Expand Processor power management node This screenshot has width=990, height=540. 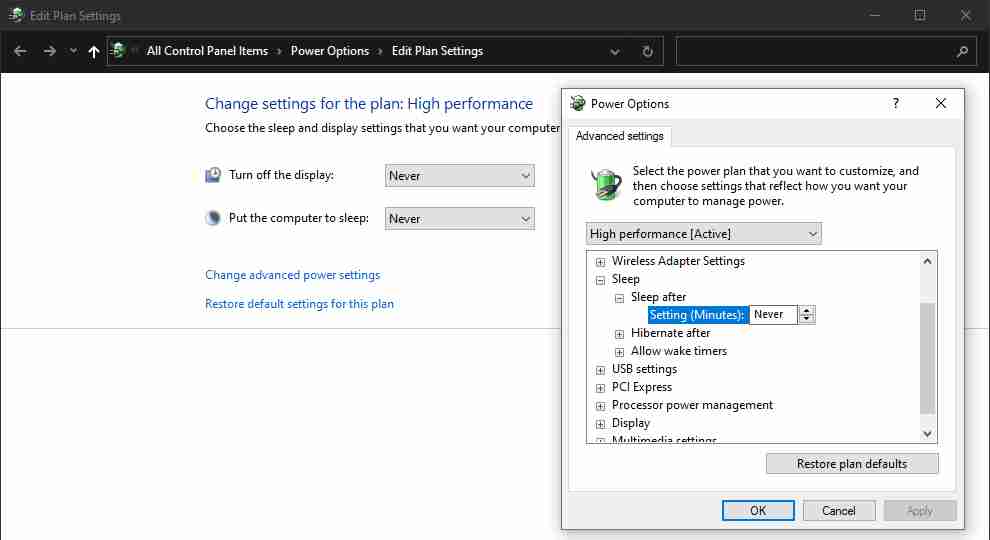point(600,406)
